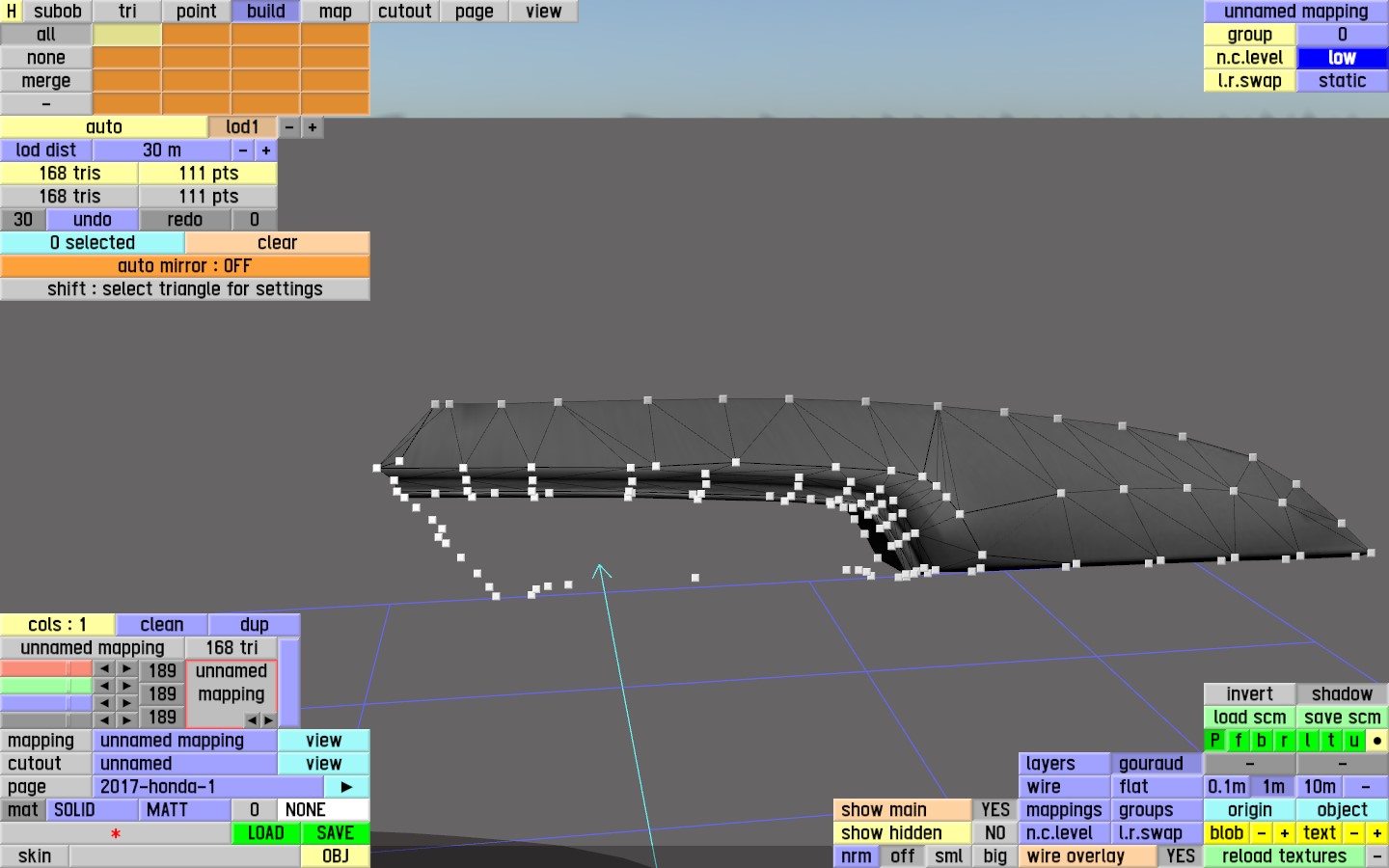Click the plus button after the text label
The image size is (1389, 868).
[x=1377, y=833]
